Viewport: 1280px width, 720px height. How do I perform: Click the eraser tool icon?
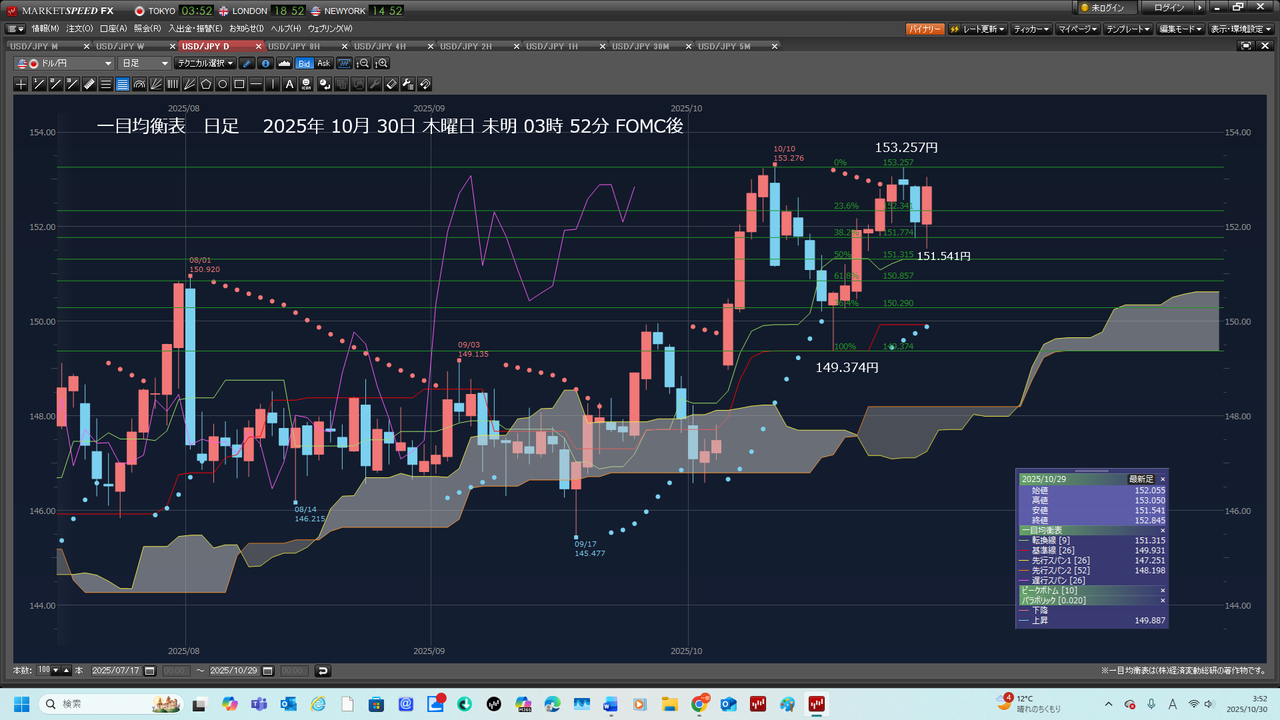coord(391,84)
